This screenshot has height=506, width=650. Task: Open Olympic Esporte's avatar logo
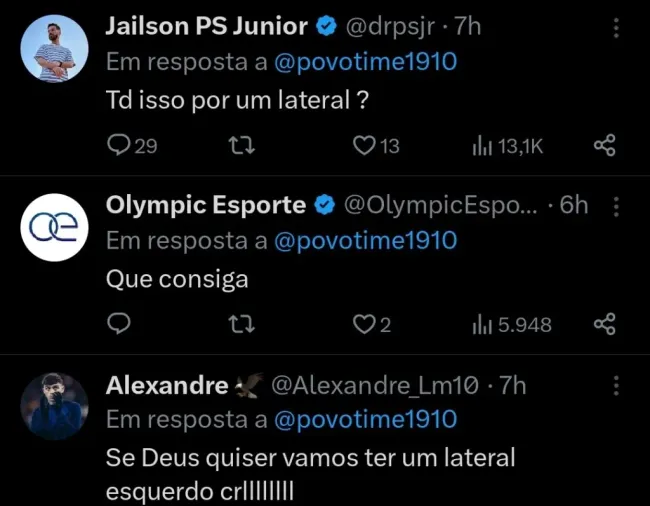[54, 227]
